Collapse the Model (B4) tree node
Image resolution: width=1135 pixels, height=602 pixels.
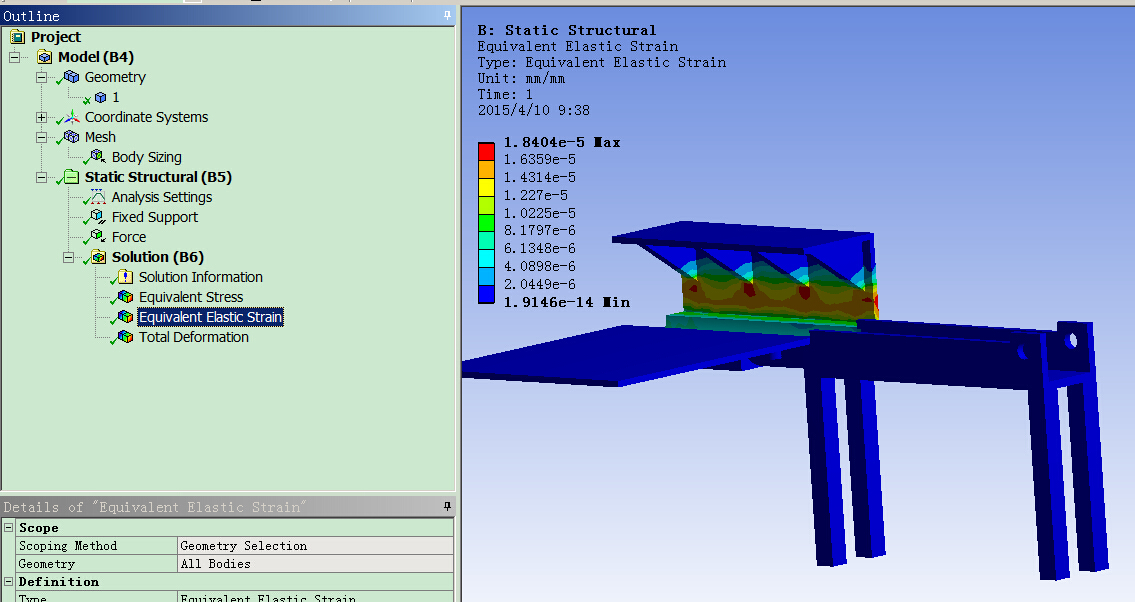pyautogui.click(x=14, y=57)
